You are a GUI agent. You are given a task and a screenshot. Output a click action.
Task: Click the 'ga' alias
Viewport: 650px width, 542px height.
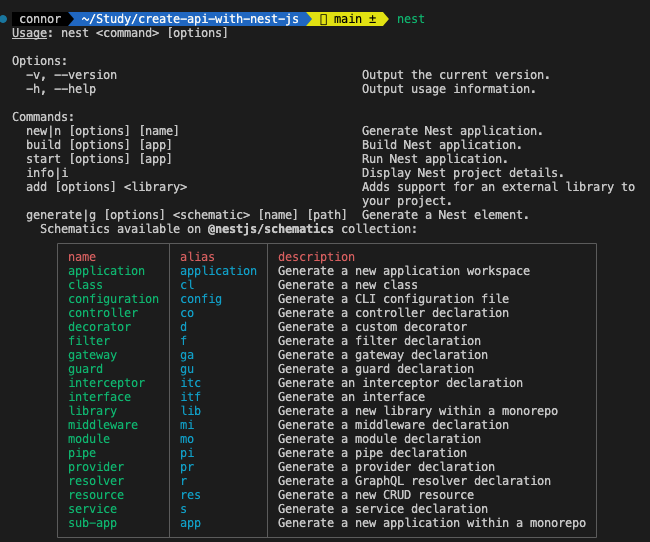(x=187, y=355)
